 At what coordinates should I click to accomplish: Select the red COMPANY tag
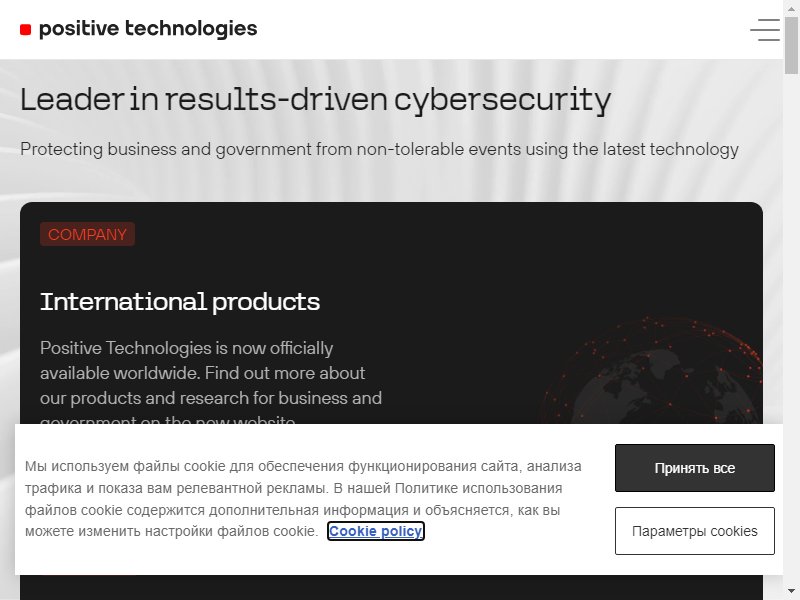point(87,234)
